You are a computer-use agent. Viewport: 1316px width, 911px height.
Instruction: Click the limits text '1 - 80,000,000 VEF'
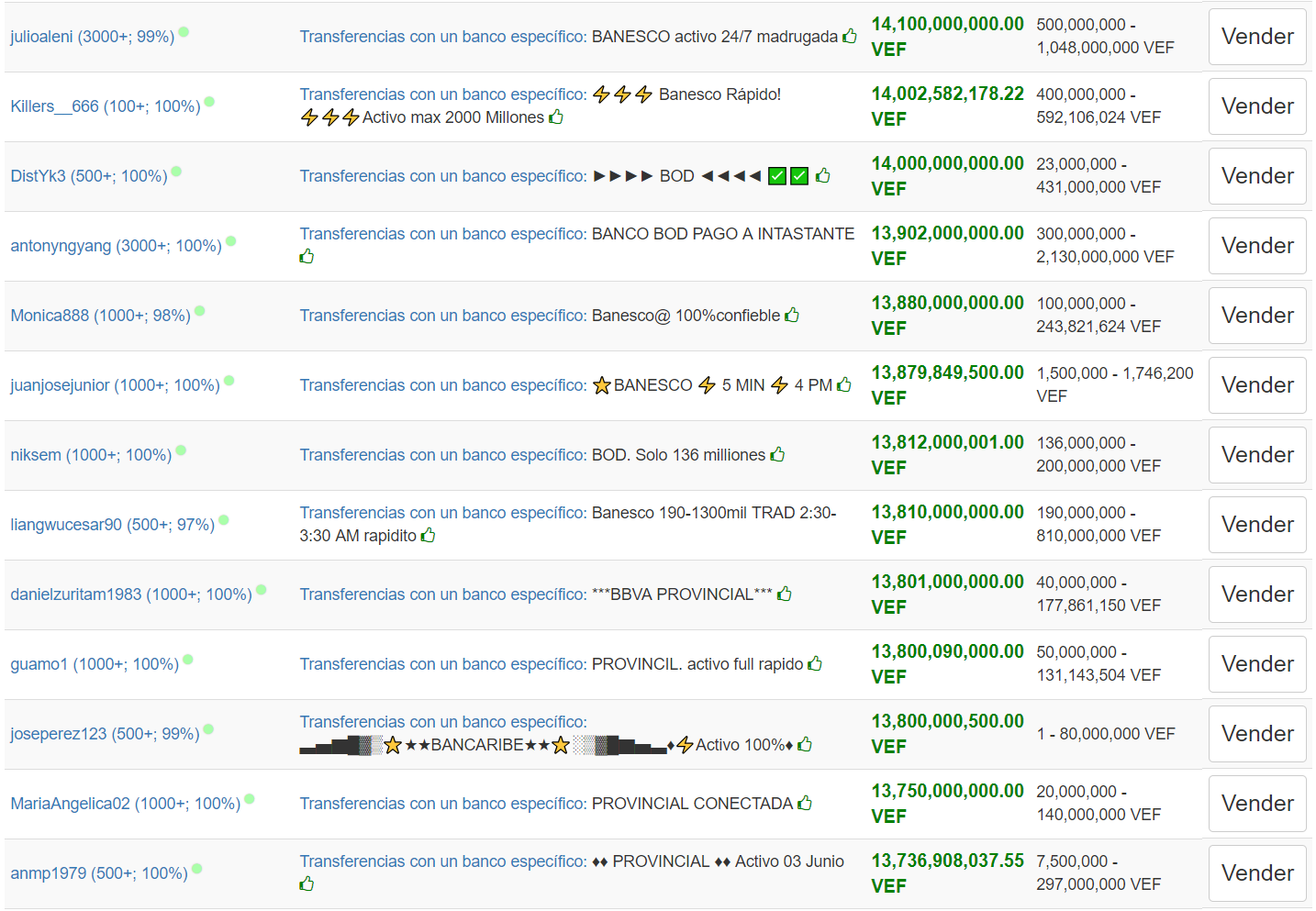[1106, 734]
